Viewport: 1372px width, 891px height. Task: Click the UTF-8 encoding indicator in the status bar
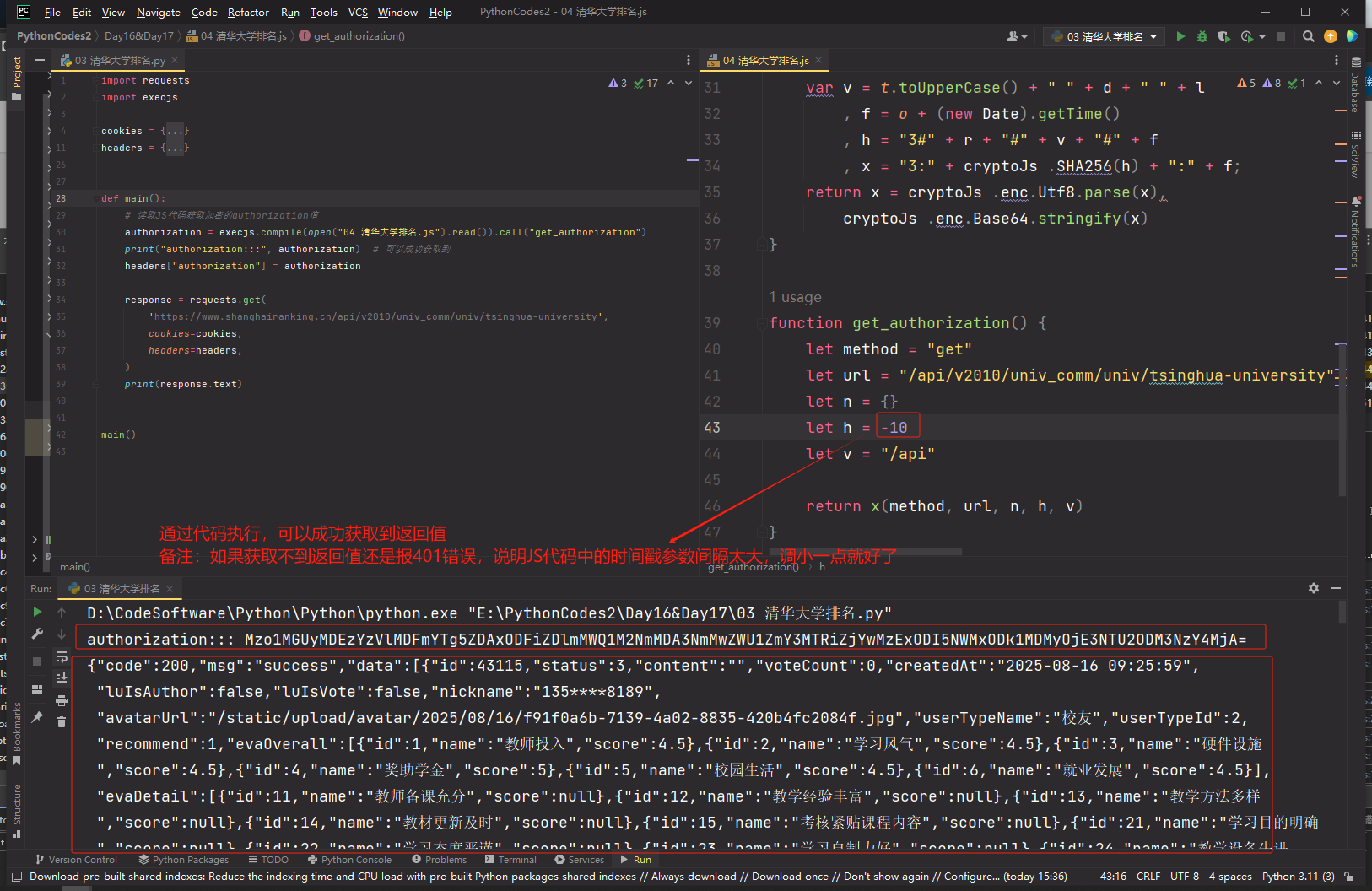coord(1185,877)
